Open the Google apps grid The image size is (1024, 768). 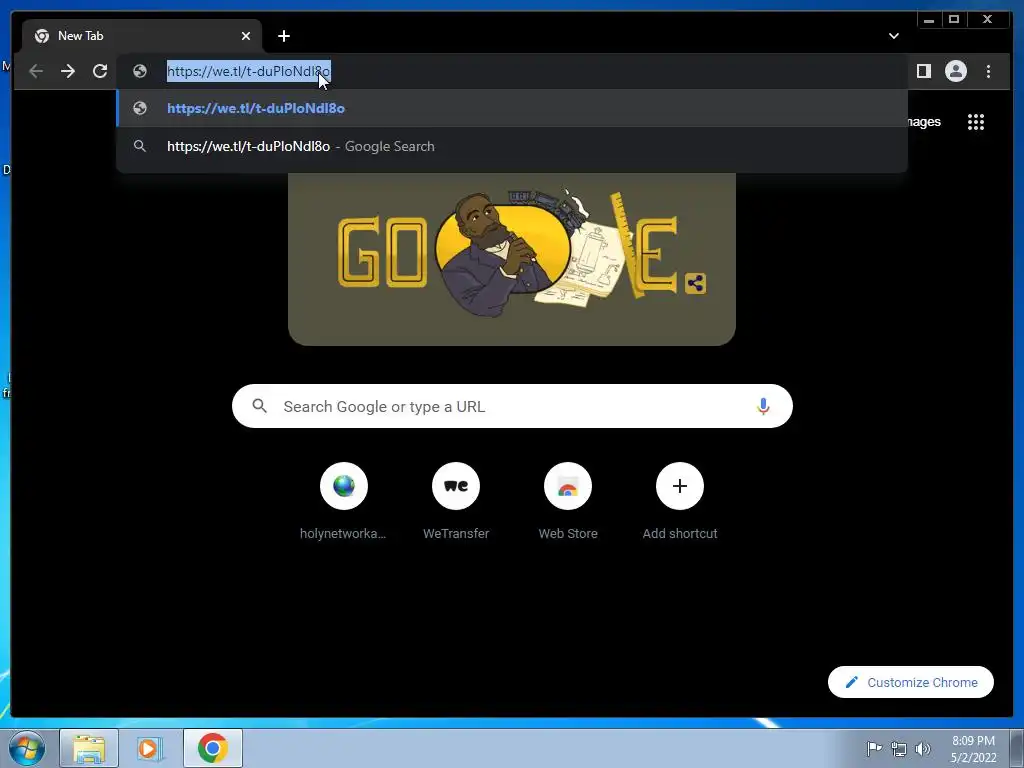click(976, 122)
